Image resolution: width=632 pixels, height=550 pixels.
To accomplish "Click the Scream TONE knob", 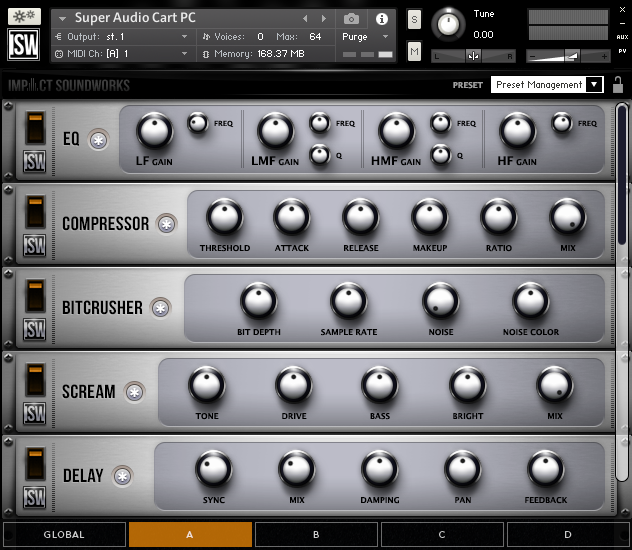I will (207, 385).
